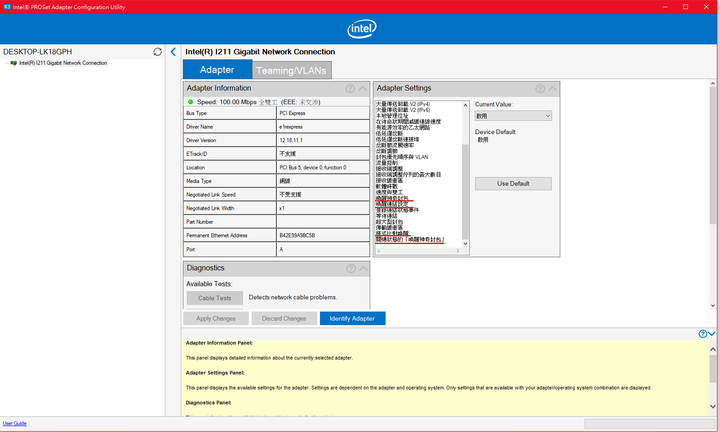Click main panel scrollbar down arrow
This screenshot has height=432, width=720.
pos(713,305)
